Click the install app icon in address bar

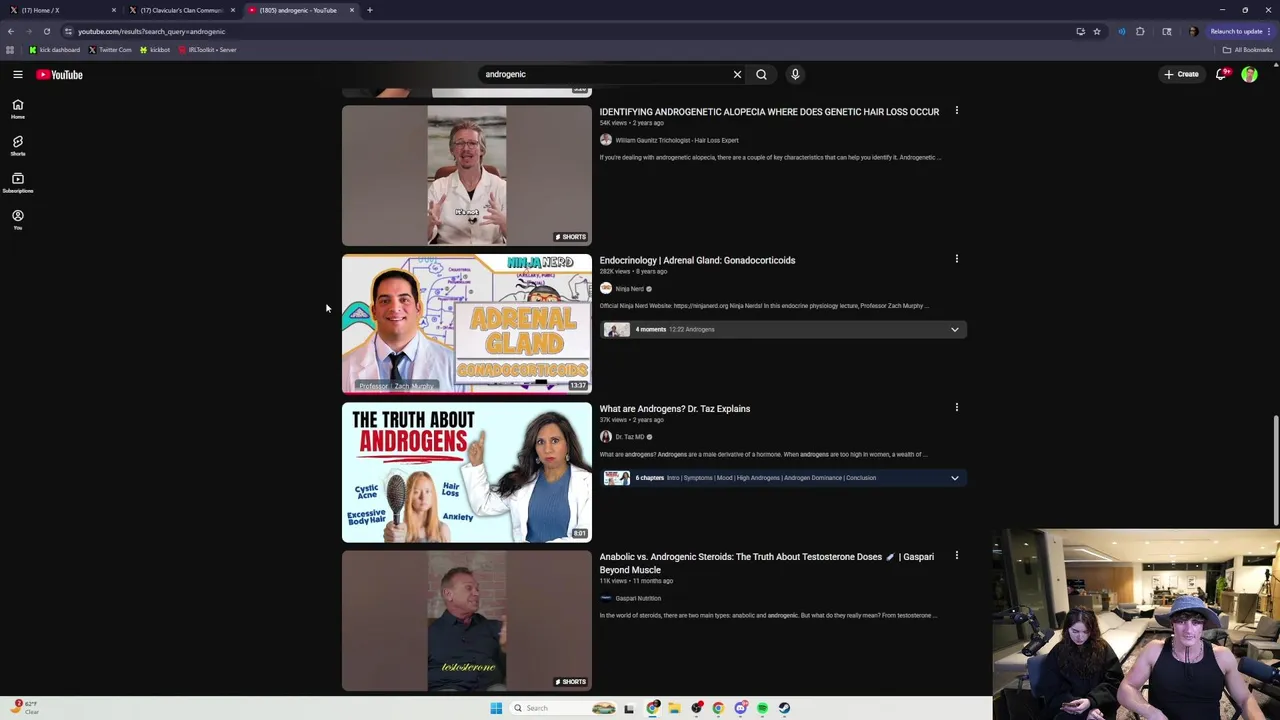[x=1080, y=31]
